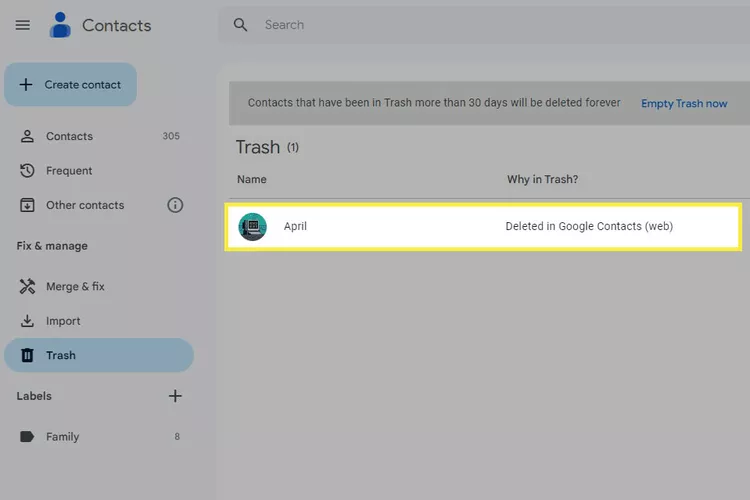Add a new label with plus icon

175,396
